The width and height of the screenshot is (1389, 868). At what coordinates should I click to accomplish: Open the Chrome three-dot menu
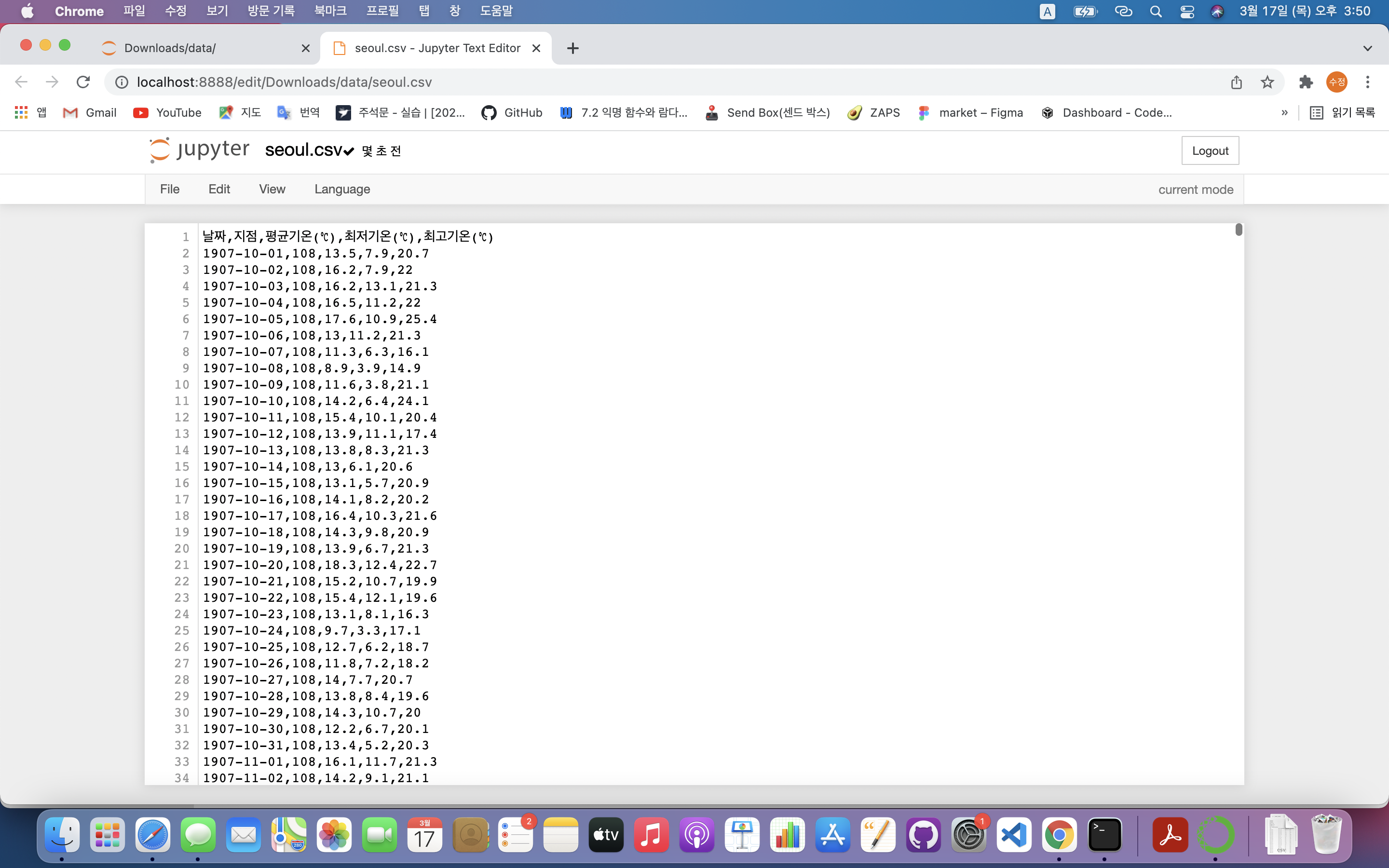point(1367,82)
